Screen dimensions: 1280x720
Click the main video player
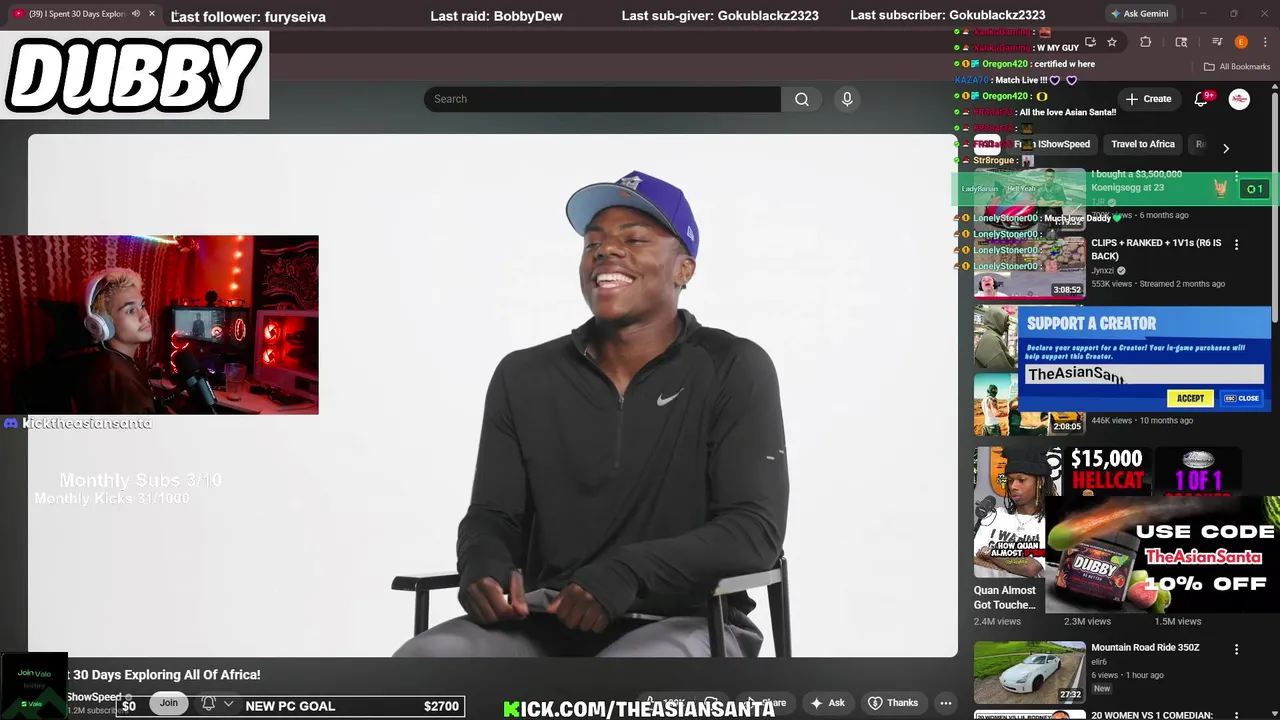pyautogui.click(x=493, y=395)
